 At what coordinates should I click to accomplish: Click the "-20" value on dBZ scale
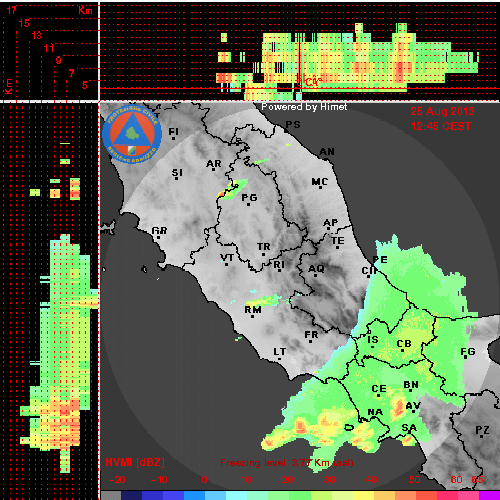pyautogui.click(x=117, y=480)
